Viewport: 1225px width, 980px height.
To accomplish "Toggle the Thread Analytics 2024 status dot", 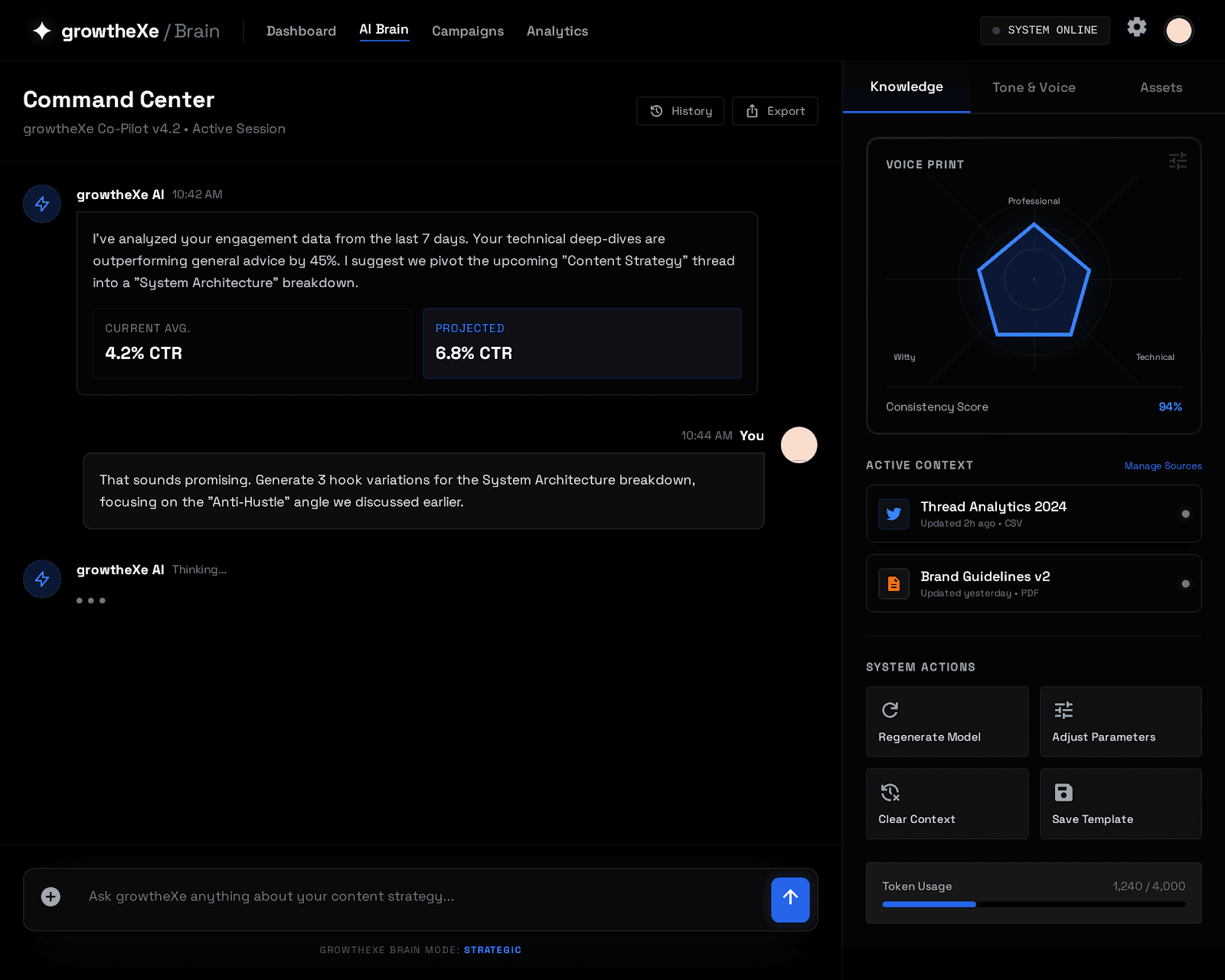I will pos(1186,514).
